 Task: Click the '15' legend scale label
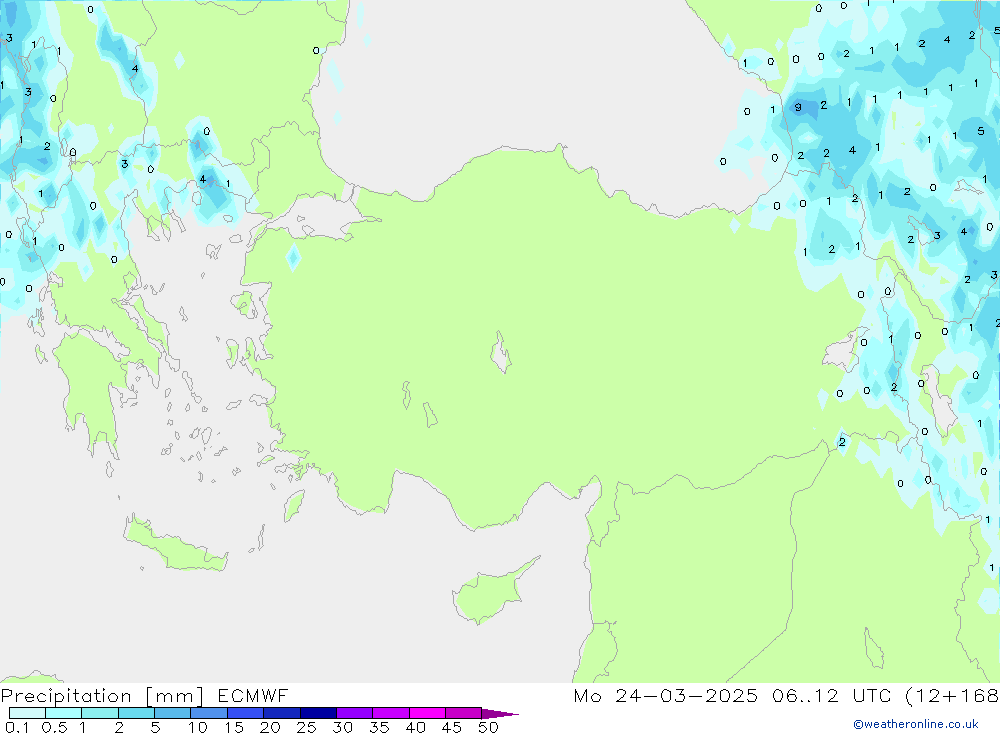[233, 727]
